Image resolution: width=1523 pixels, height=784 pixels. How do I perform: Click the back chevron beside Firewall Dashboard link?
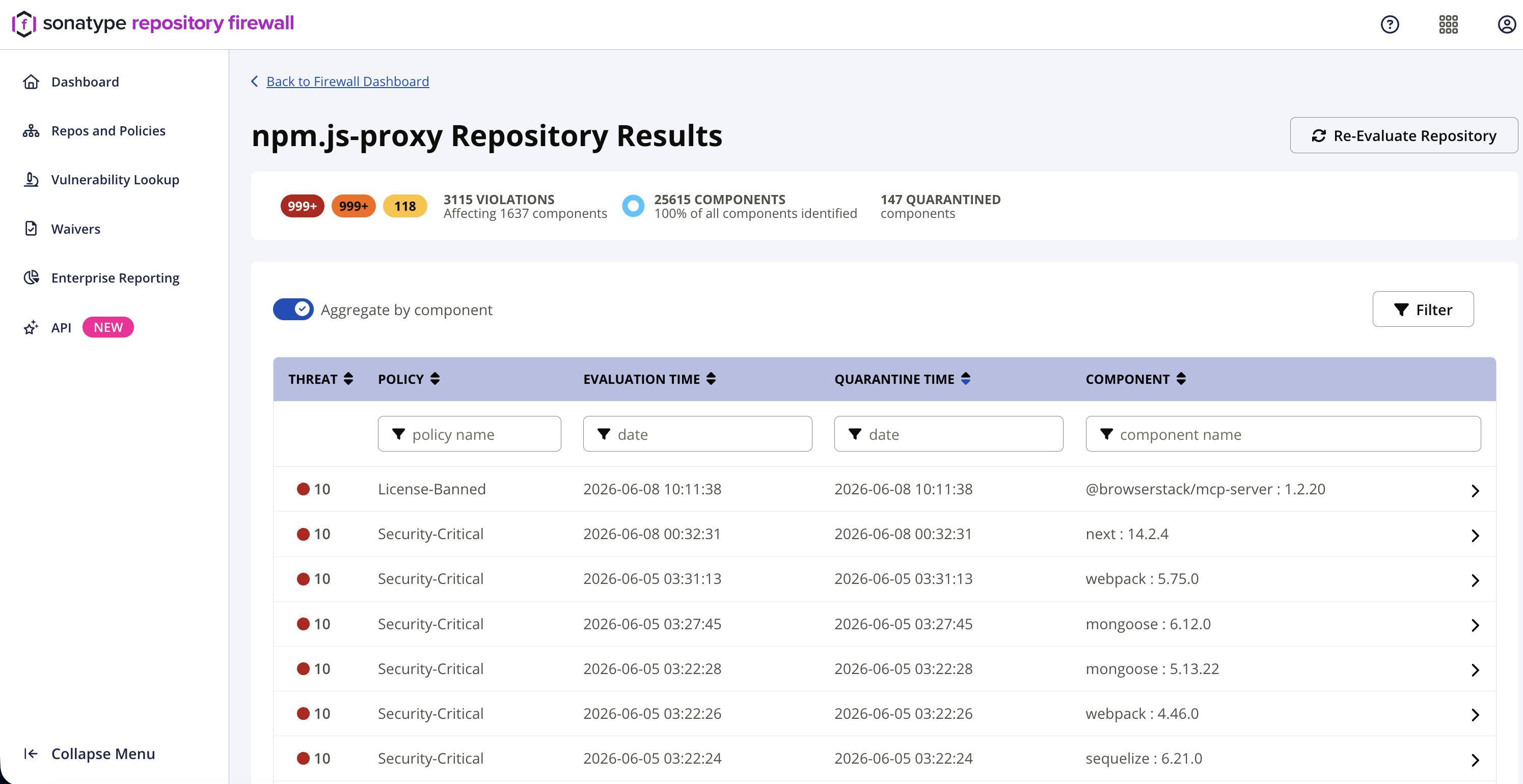tap(255, 81)
